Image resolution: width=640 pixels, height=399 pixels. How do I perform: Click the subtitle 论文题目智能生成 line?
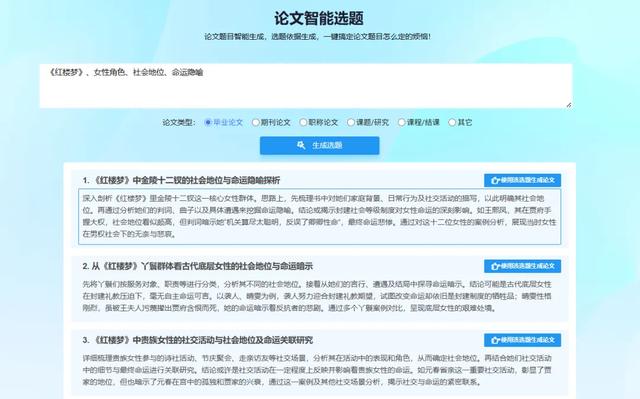pyautogui.click(x=317, y=37)
